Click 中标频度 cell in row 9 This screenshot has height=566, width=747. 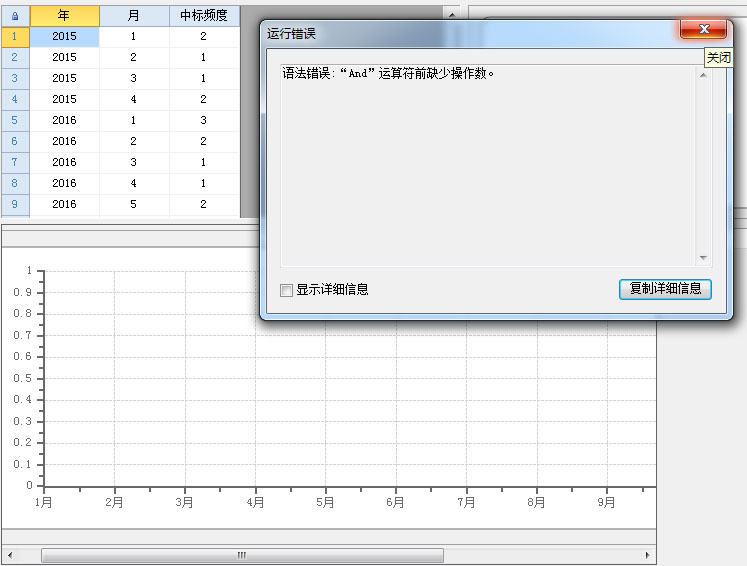click(x=204, y=204)
